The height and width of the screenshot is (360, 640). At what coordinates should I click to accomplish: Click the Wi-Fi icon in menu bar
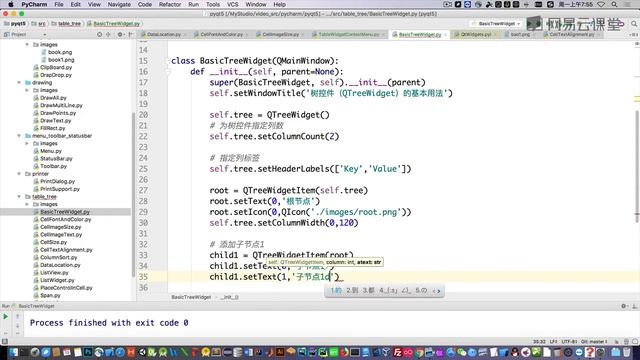click(x=601, y=4)
